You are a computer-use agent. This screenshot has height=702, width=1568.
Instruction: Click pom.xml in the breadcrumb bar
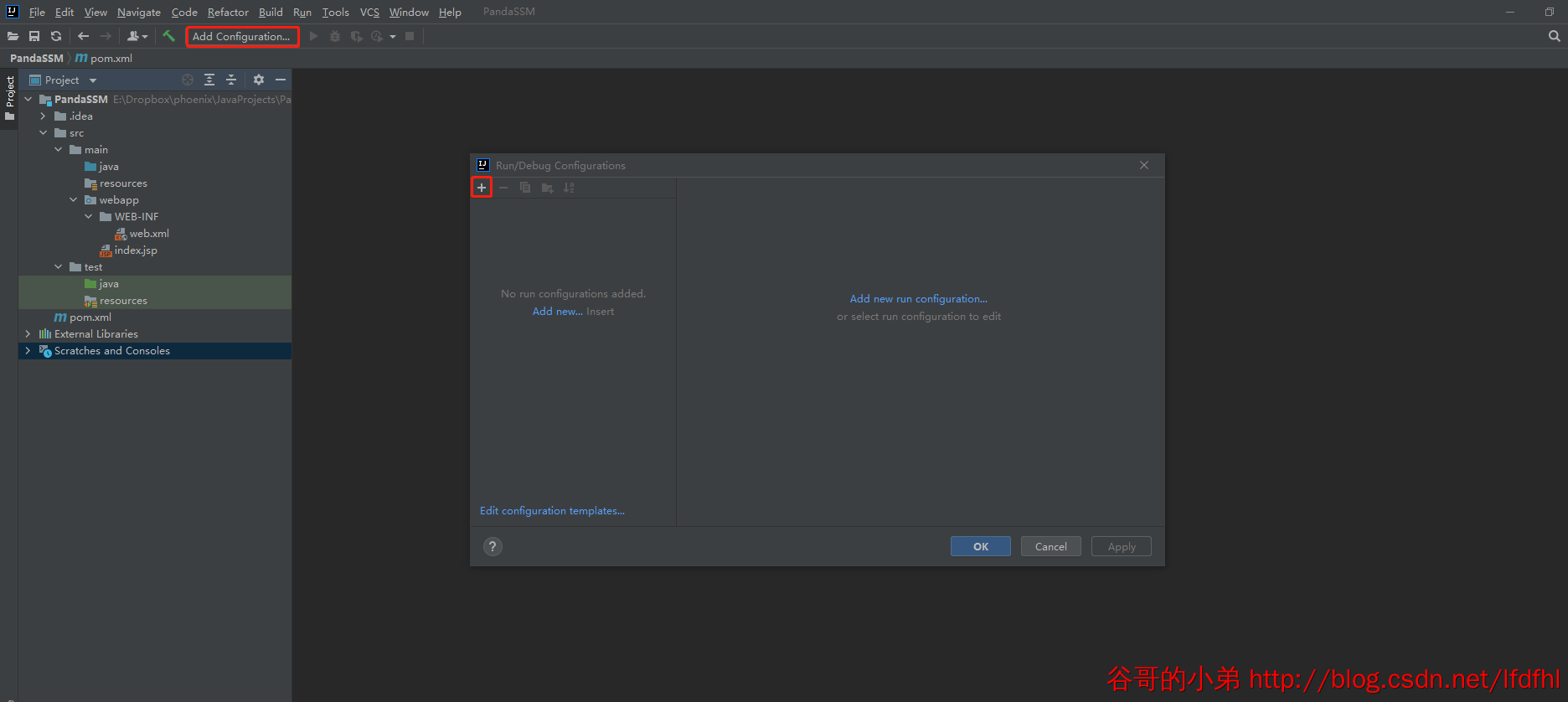(x=104, y=58)
